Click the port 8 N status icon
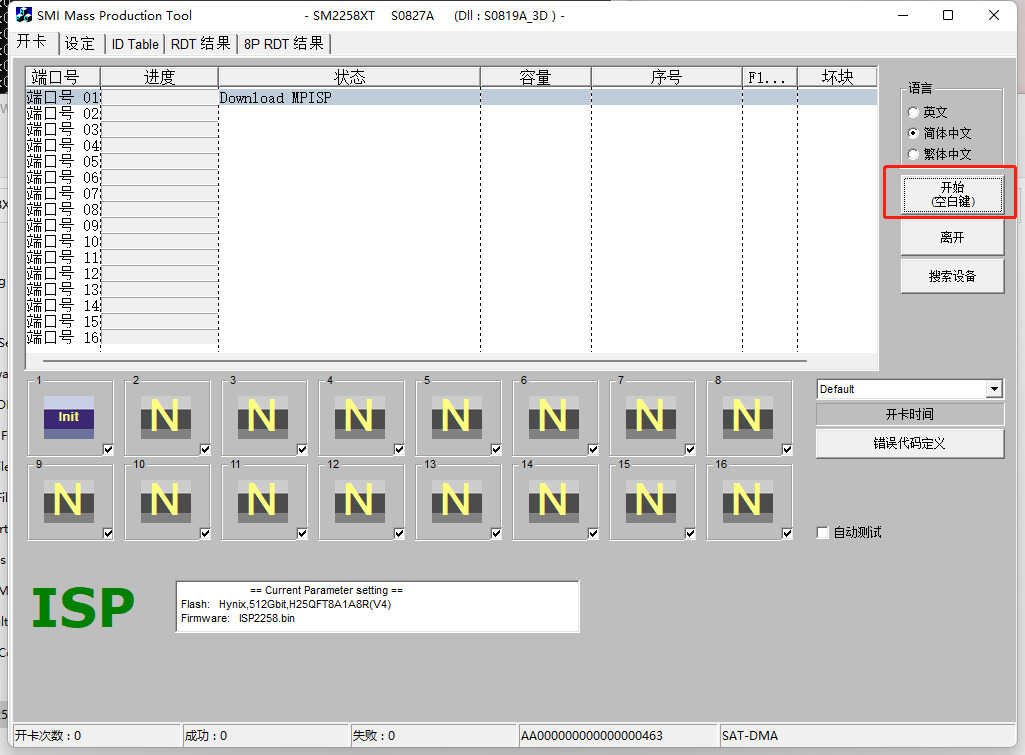1025x755 pixels. (747, 417)
